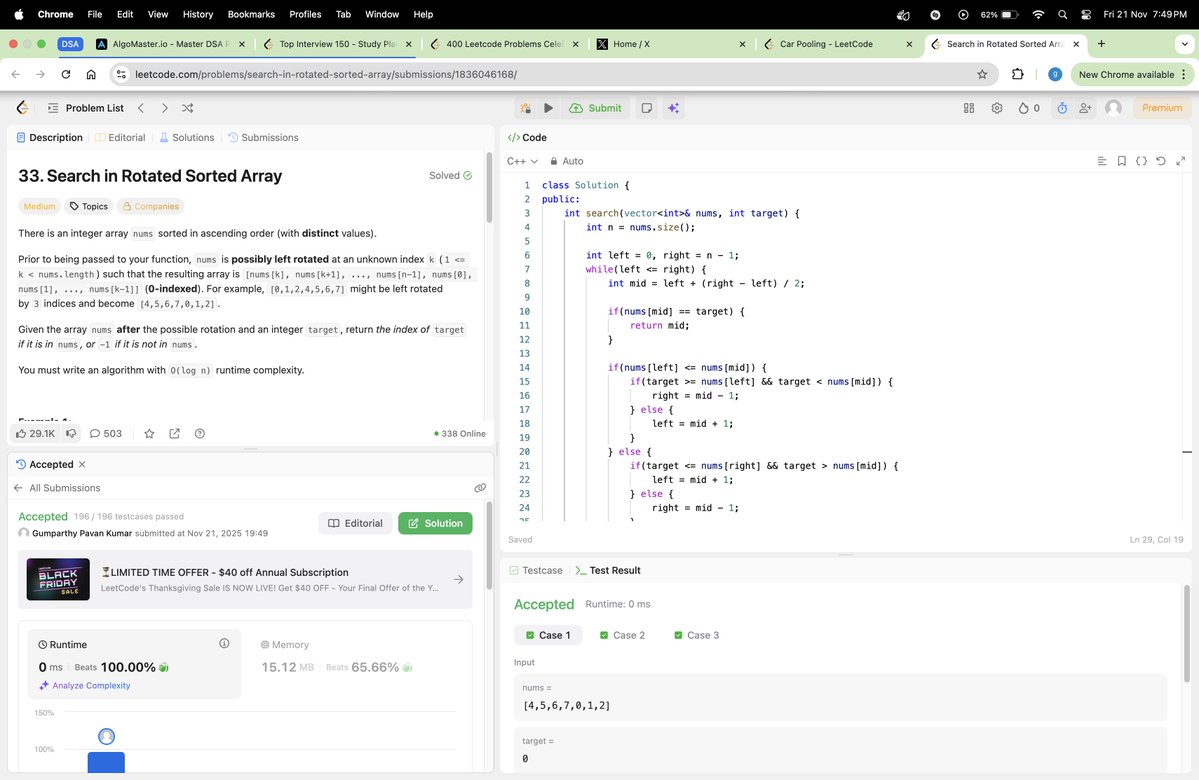
Task: Start the stopwatch timer icon
Action: pos(1061,107)
